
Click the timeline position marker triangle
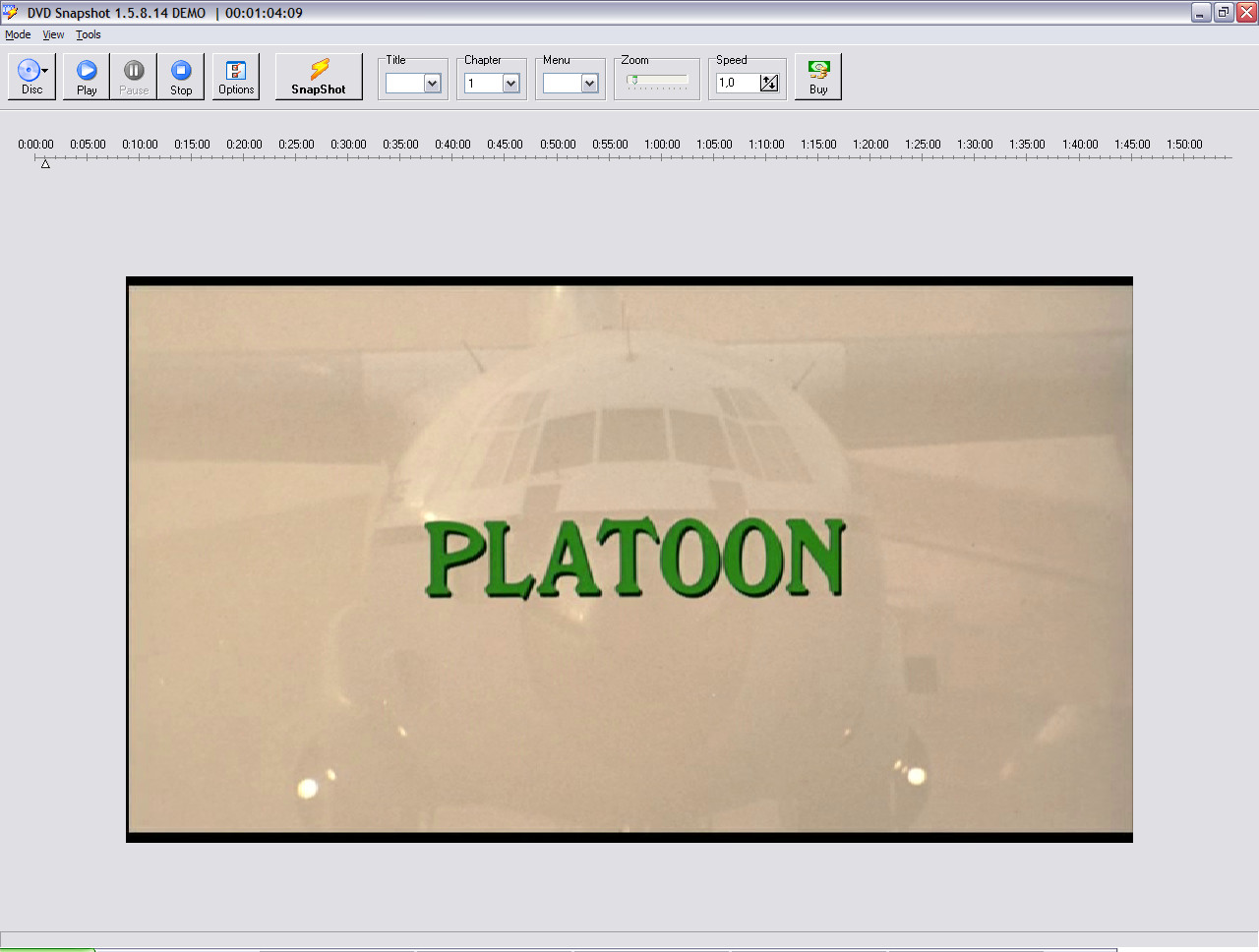(x=45, y=164)
